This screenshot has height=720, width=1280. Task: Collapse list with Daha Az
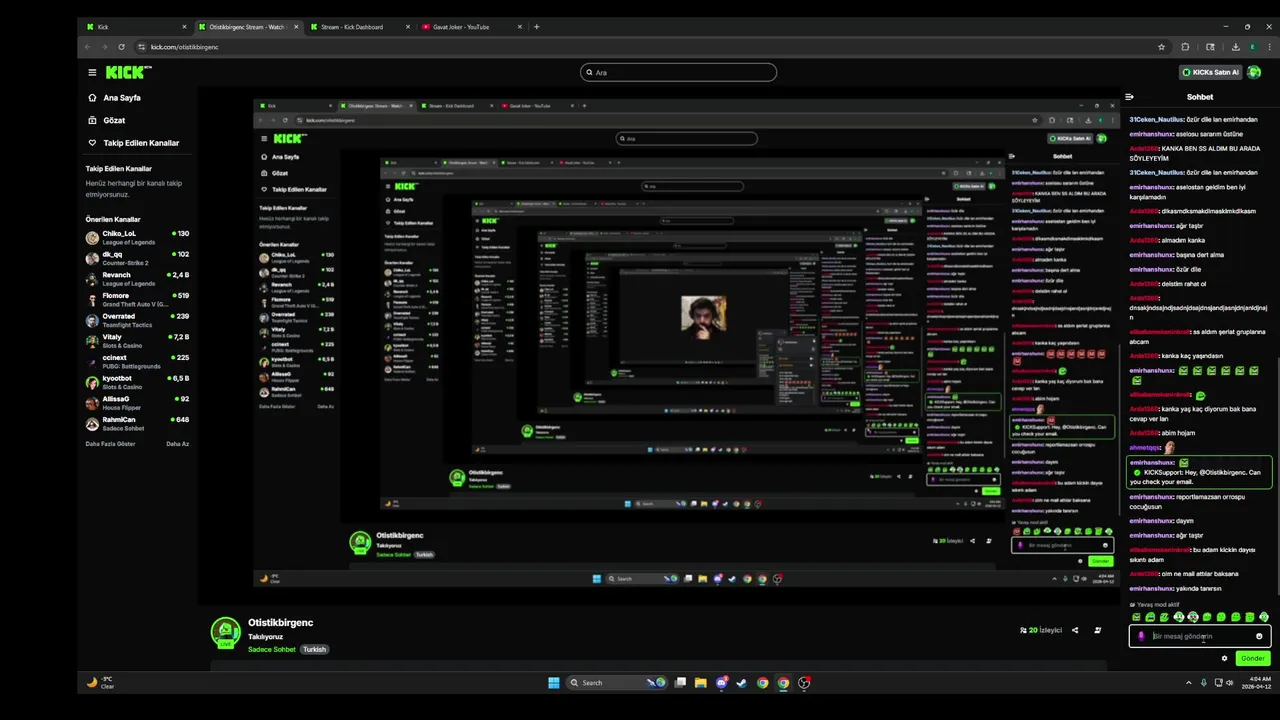tap(177, 444)
